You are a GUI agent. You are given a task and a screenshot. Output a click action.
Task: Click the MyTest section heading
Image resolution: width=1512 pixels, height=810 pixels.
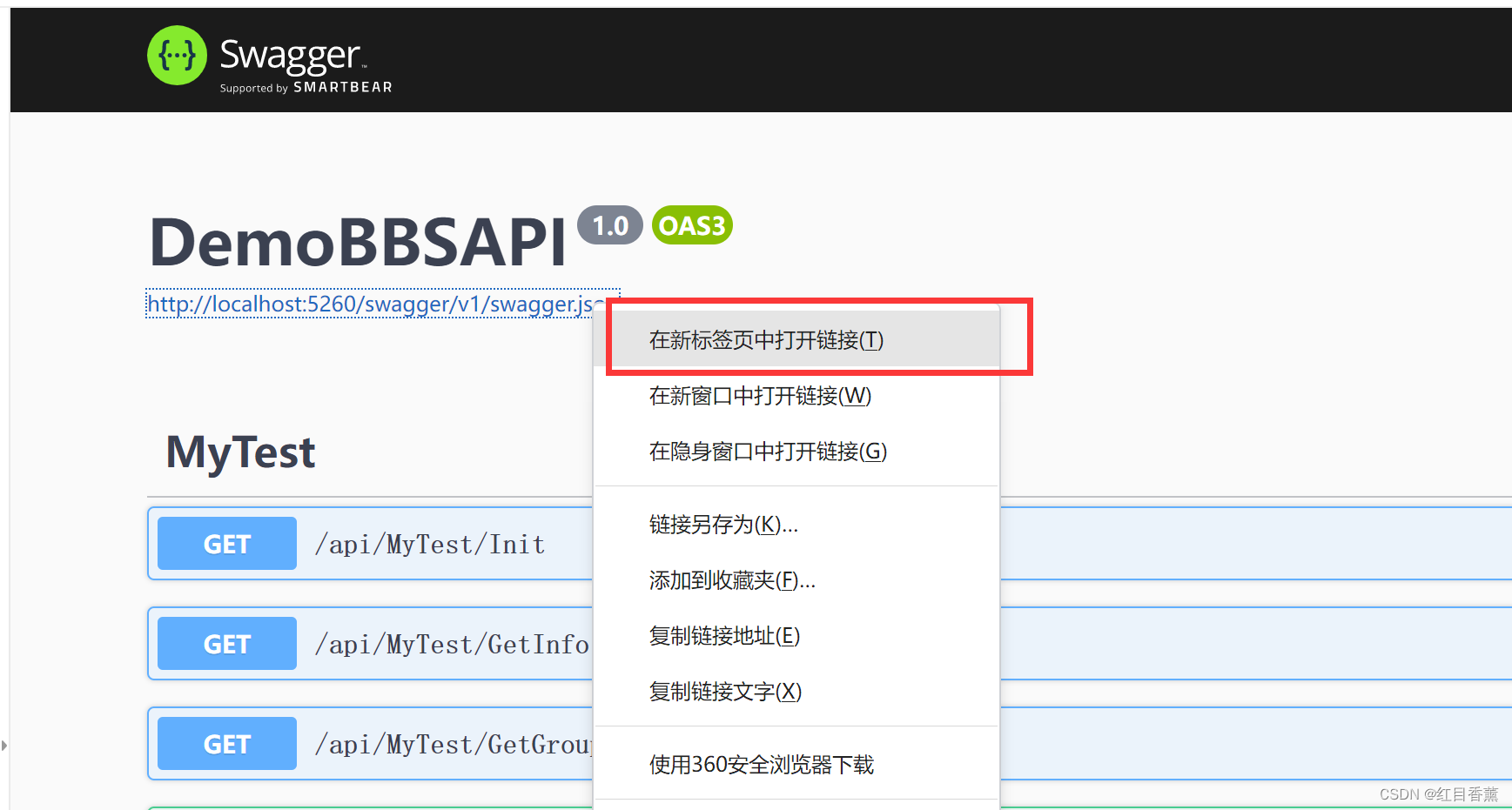[239, 452]
